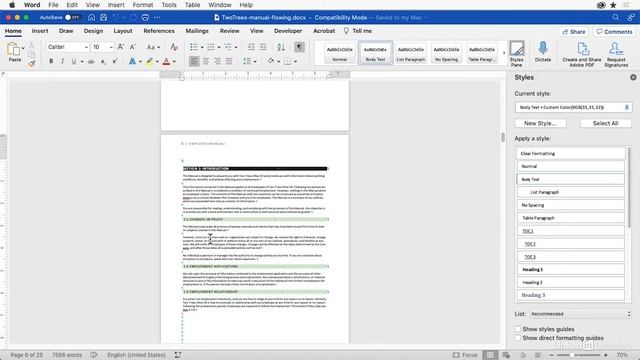Viewport: 640px width, 360px height.
Task: Toggle the Styles Pane button
Action: coord(516,53)
